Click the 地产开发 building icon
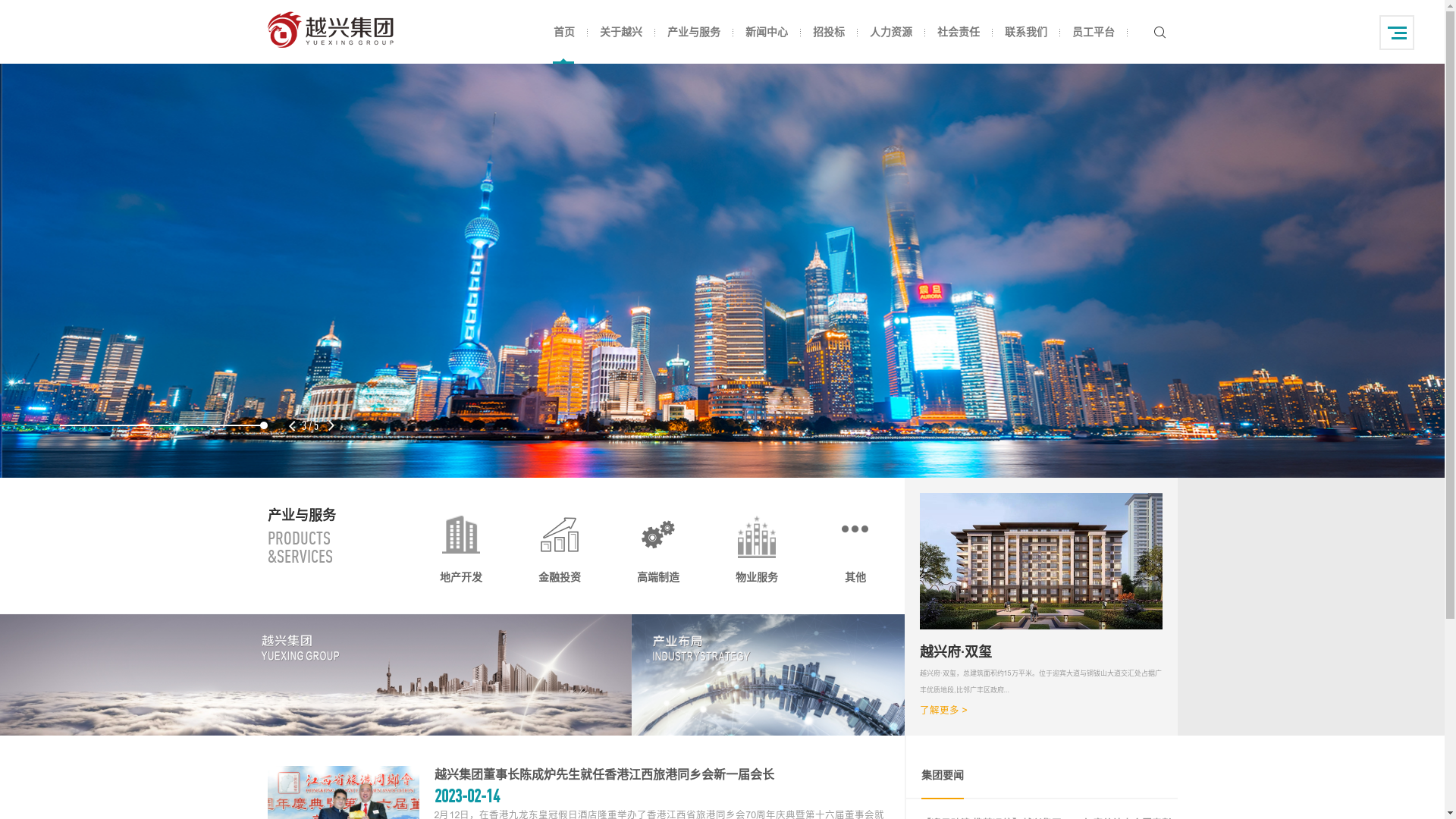 point(461,535)
